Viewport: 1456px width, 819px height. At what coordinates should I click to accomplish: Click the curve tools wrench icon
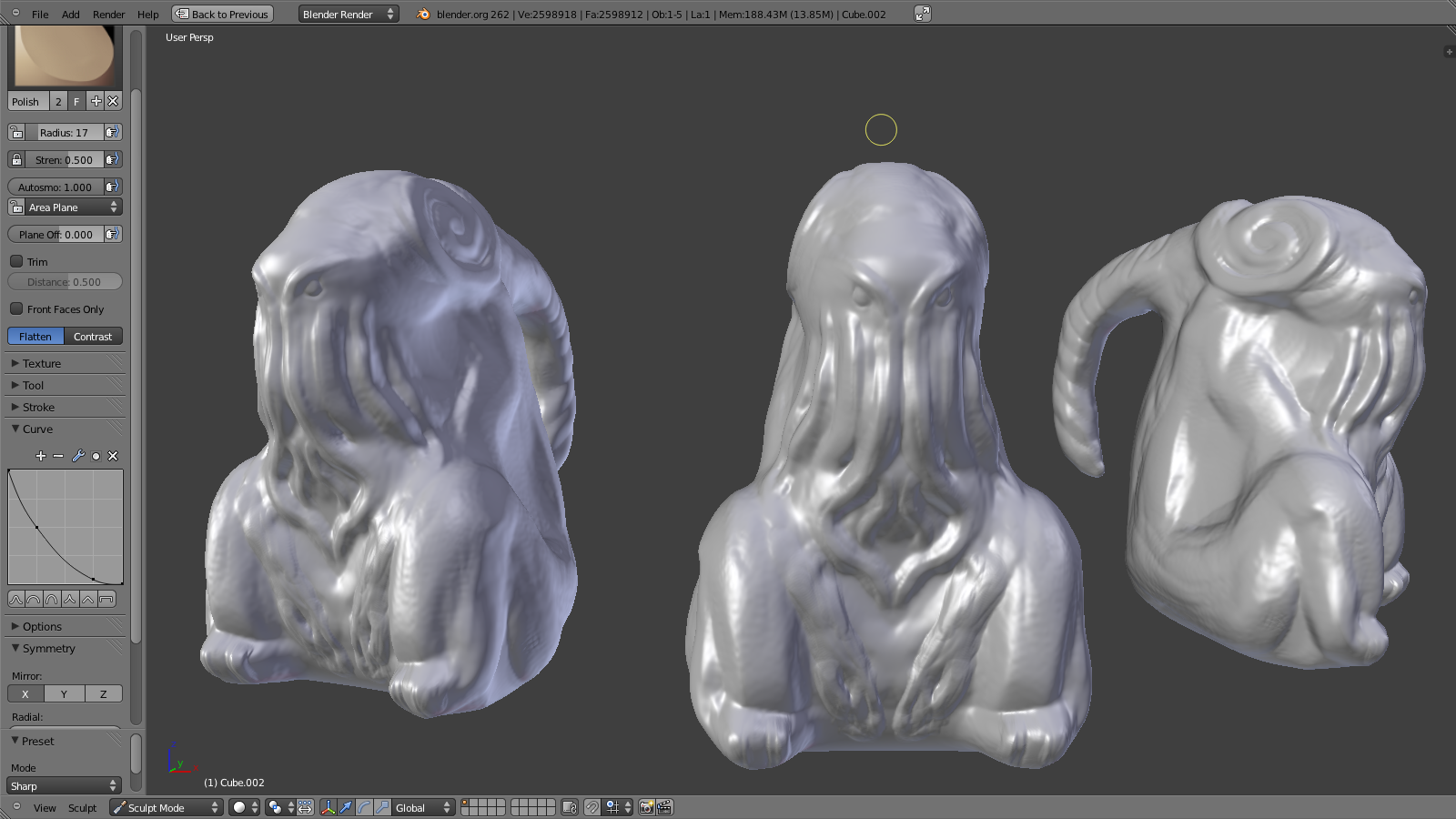pos(78,456)
